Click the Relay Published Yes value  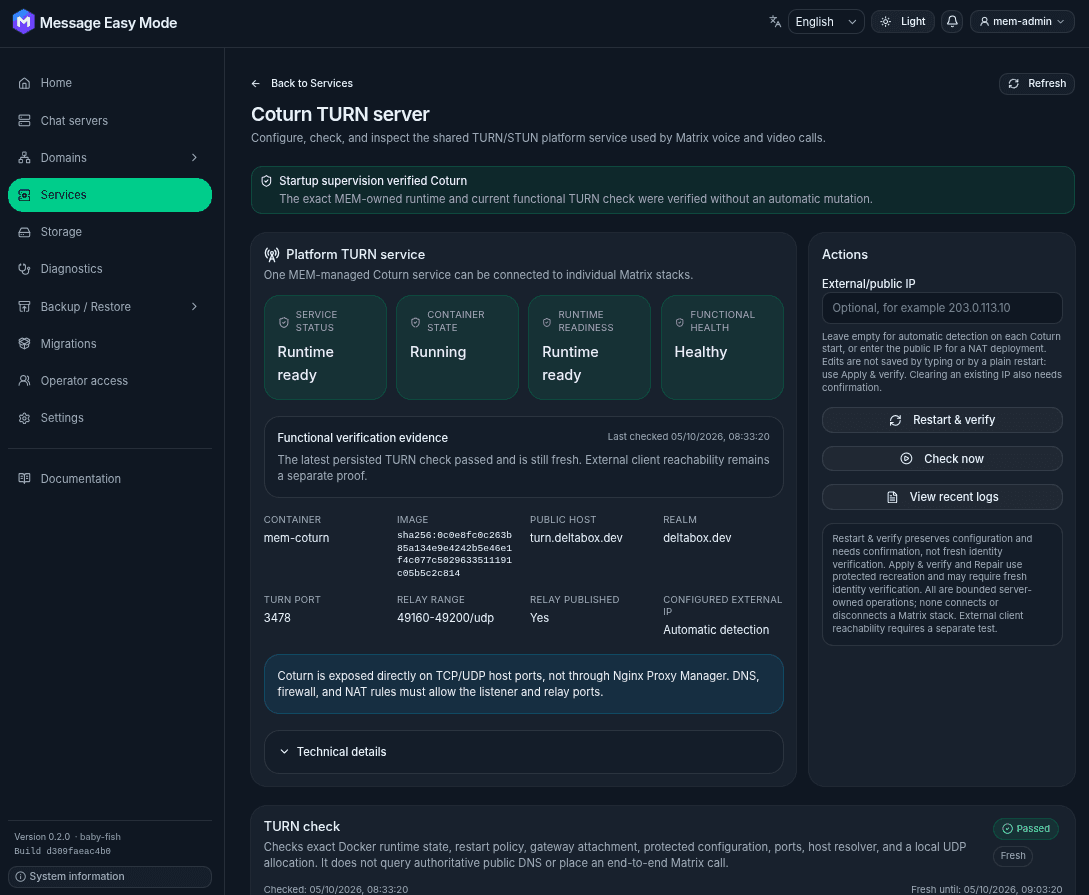pos(539,618)
